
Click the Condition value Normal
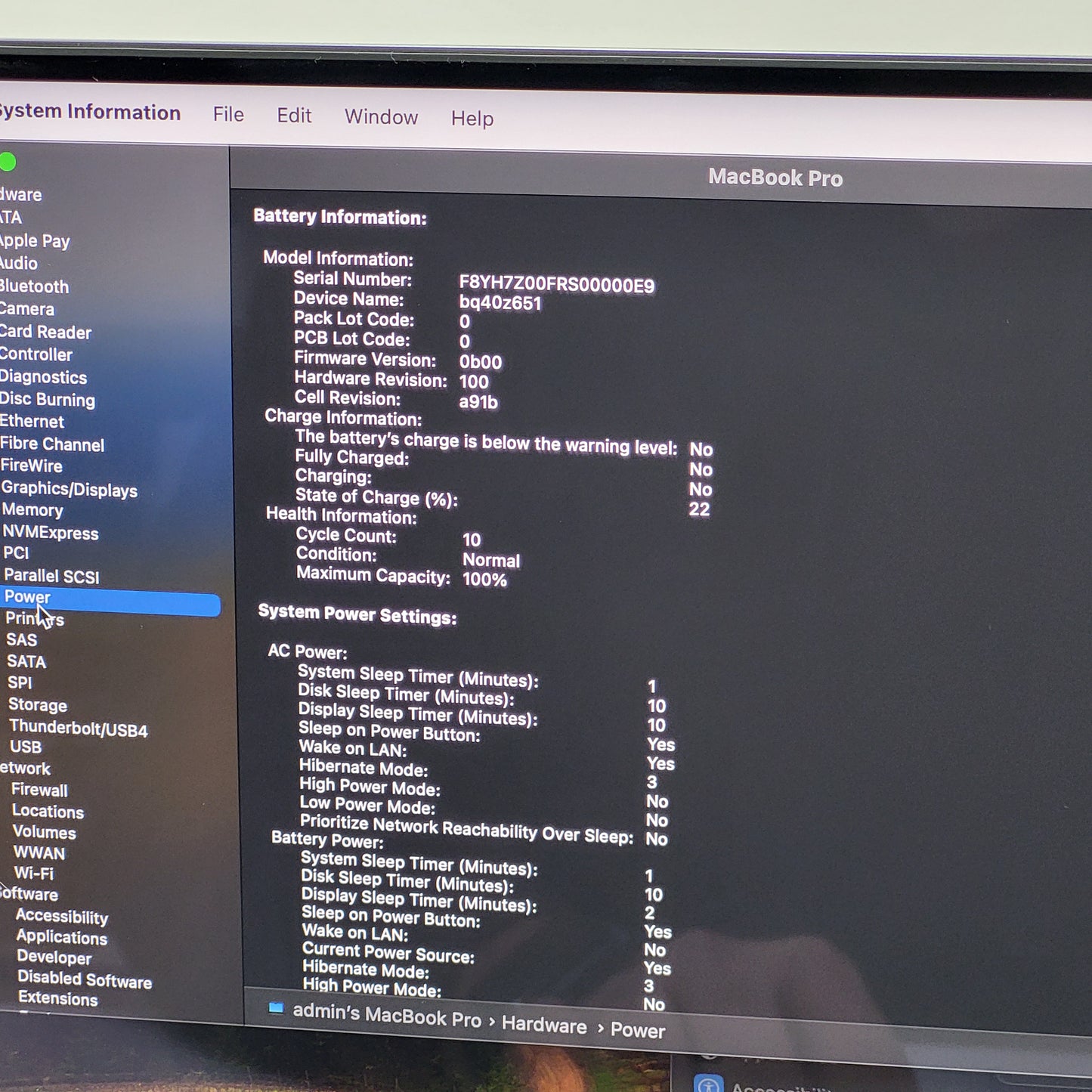(491, 561)
